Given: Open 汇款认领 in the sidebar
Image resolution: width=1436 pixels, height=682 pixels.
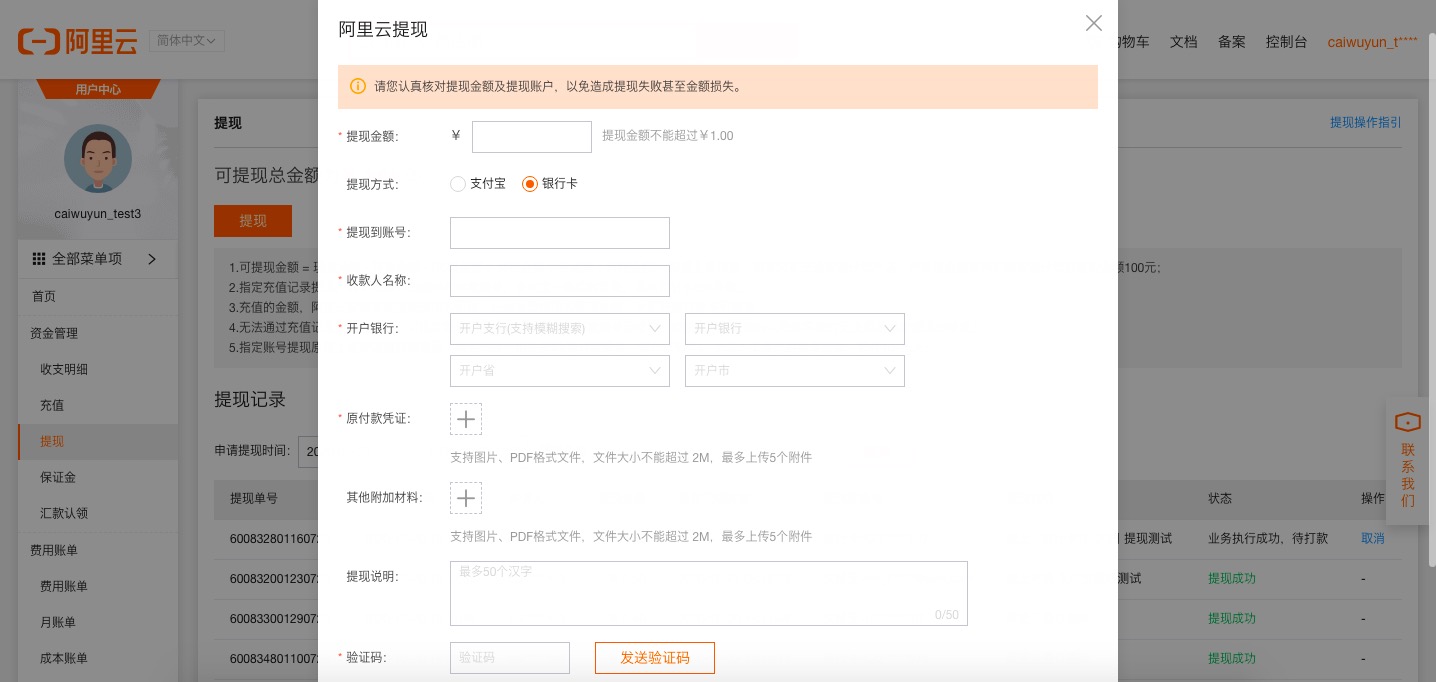Looking at the screenshot, I should [x=64, y=513].
